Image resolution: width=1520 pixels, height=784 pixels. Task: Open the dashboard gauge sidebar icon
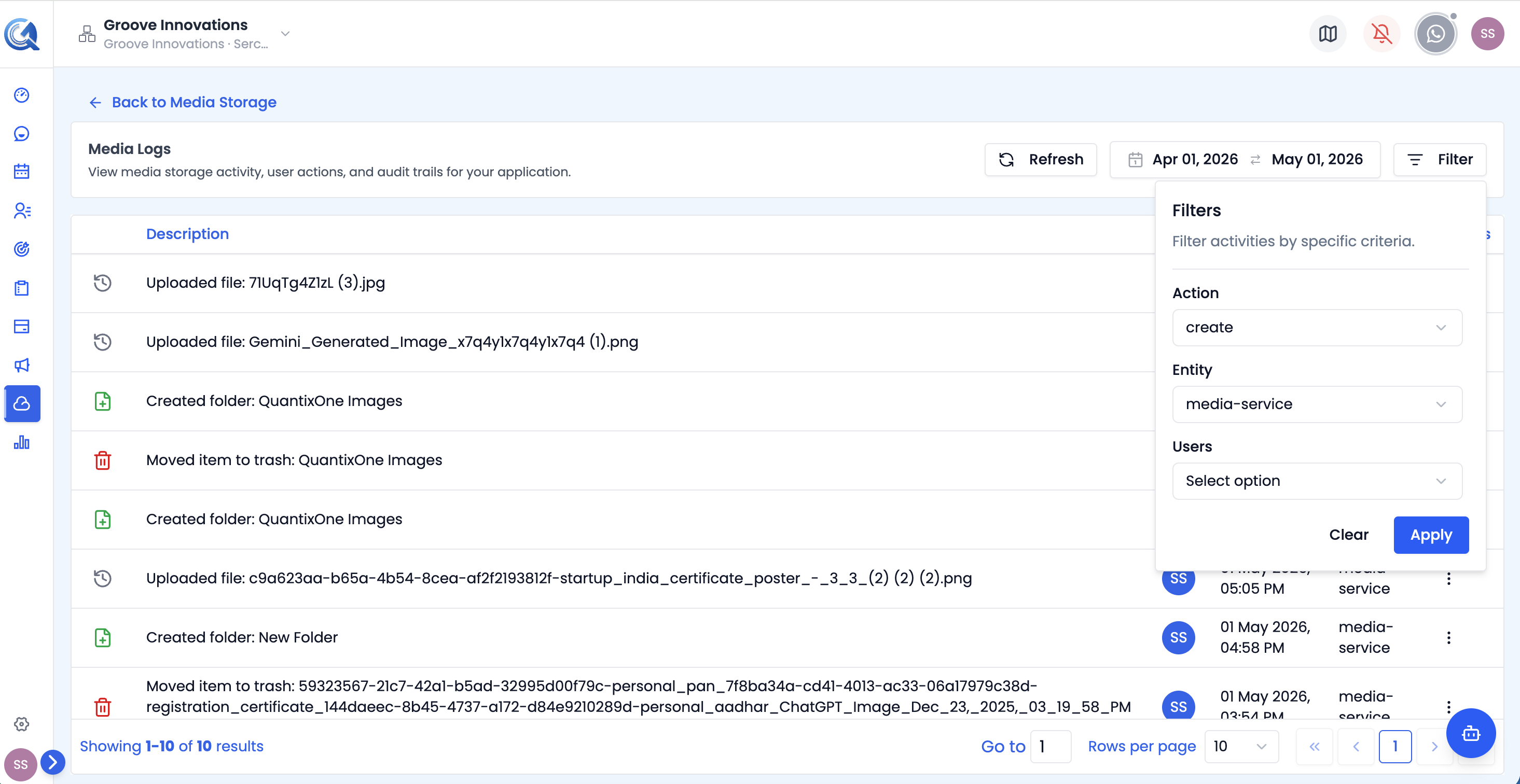[22, 95]
